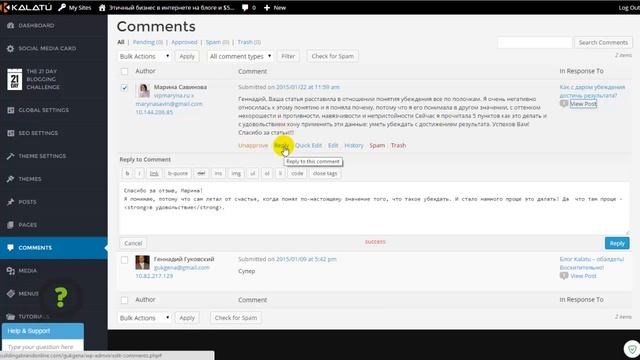This screenshot has height=360, width=640.
Task: Uncheck Марина Савинова's comment checkbox
Action: pos(124,88)
